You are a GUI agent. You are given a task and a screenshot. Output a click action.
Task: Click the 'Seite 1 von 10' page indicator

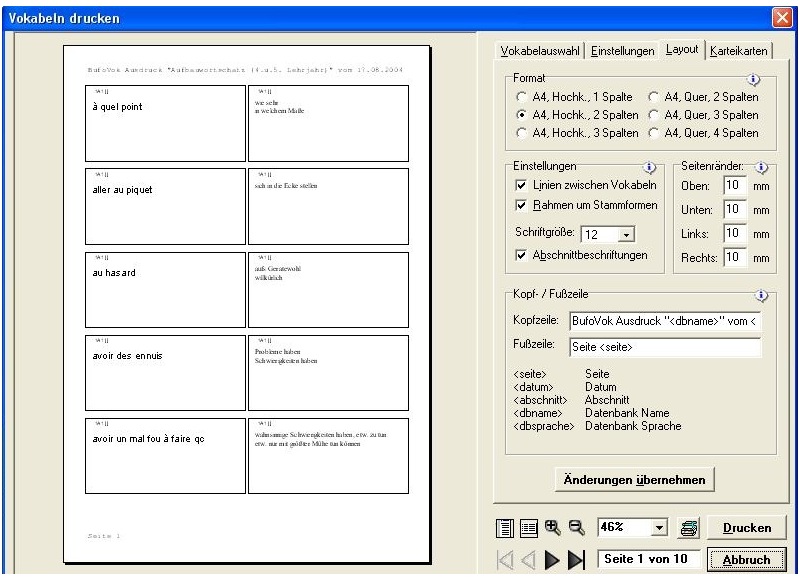tap(646, 559)
